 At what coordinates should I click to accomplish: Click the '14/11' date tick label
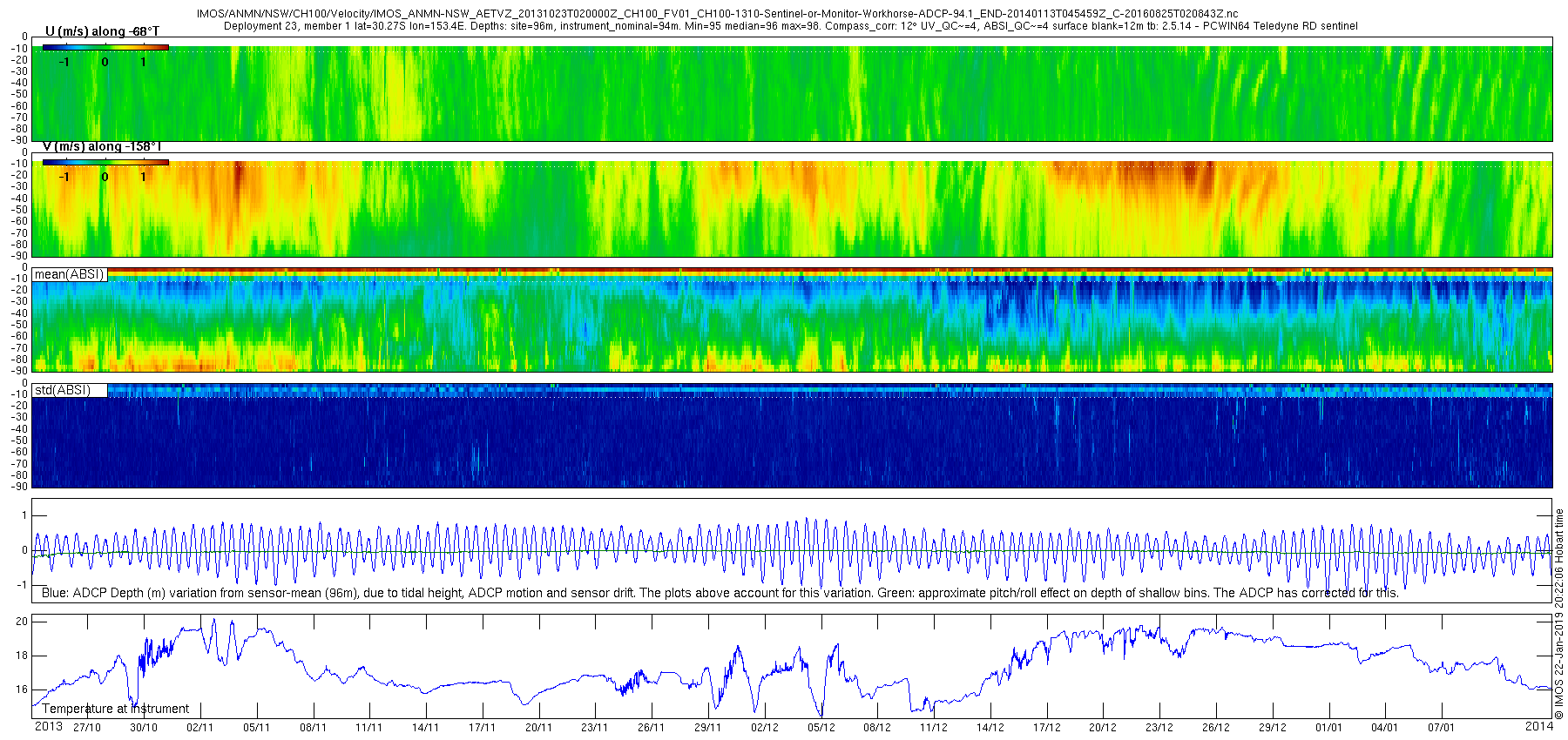(426, 728)
